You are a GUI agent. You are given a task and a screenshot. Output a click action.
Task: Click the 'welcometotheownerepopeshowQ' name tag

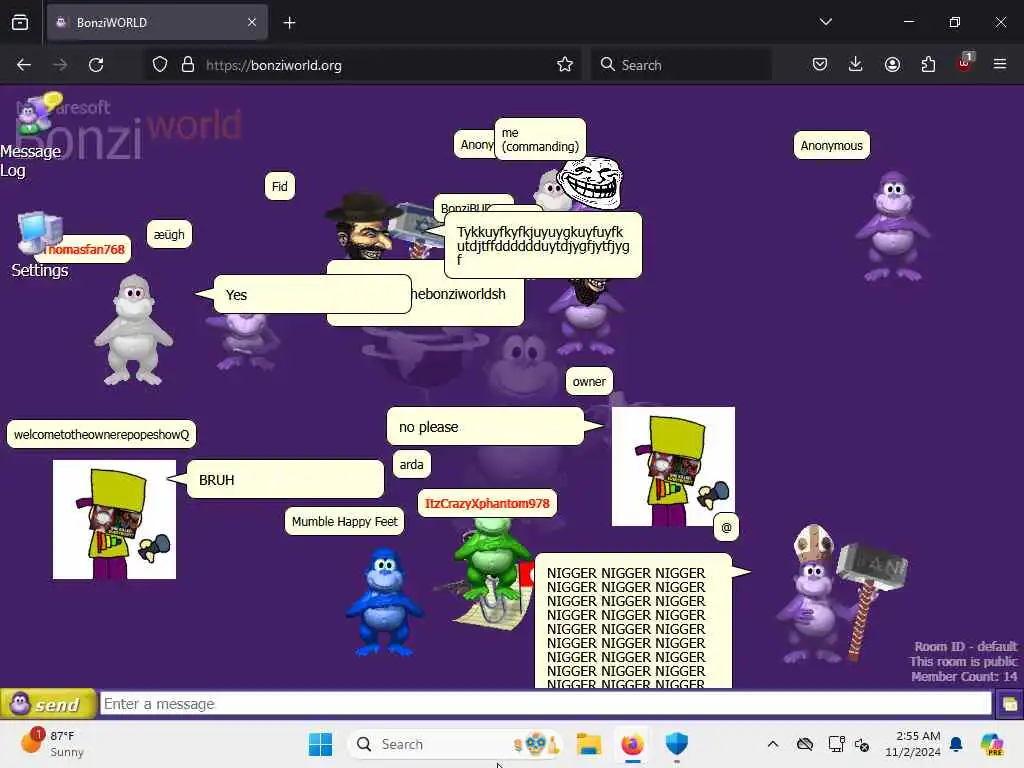[101, 434]
